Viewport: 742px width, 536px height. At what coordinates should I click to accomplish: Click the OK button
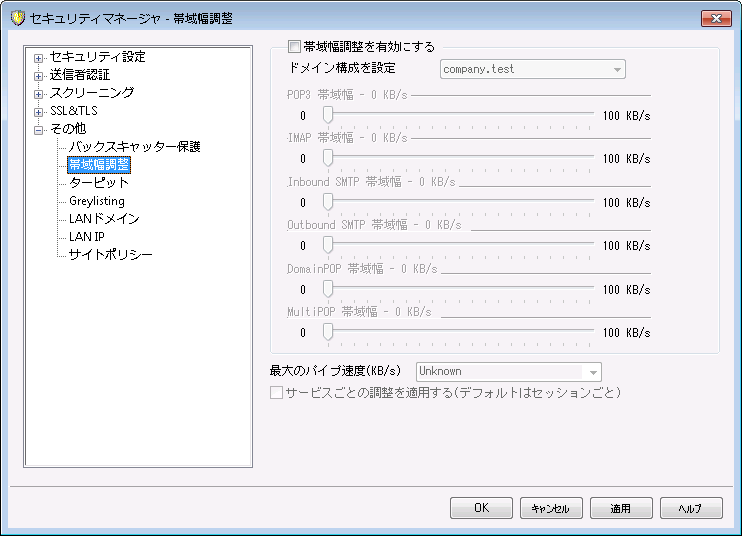(481, 508)
